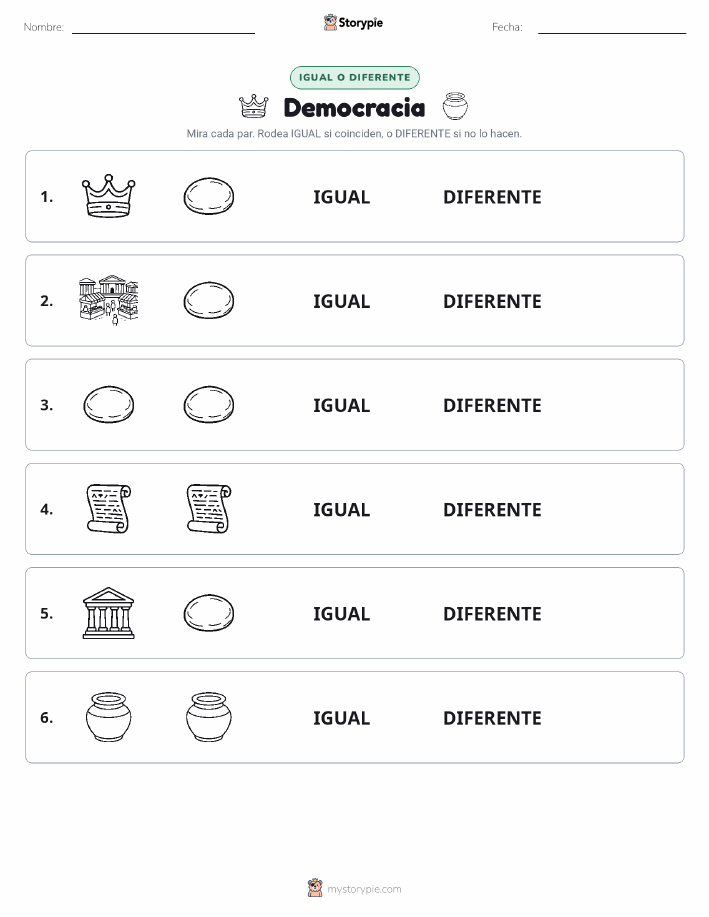Select DIFERENTE for question 1

[x=492, y=197]
